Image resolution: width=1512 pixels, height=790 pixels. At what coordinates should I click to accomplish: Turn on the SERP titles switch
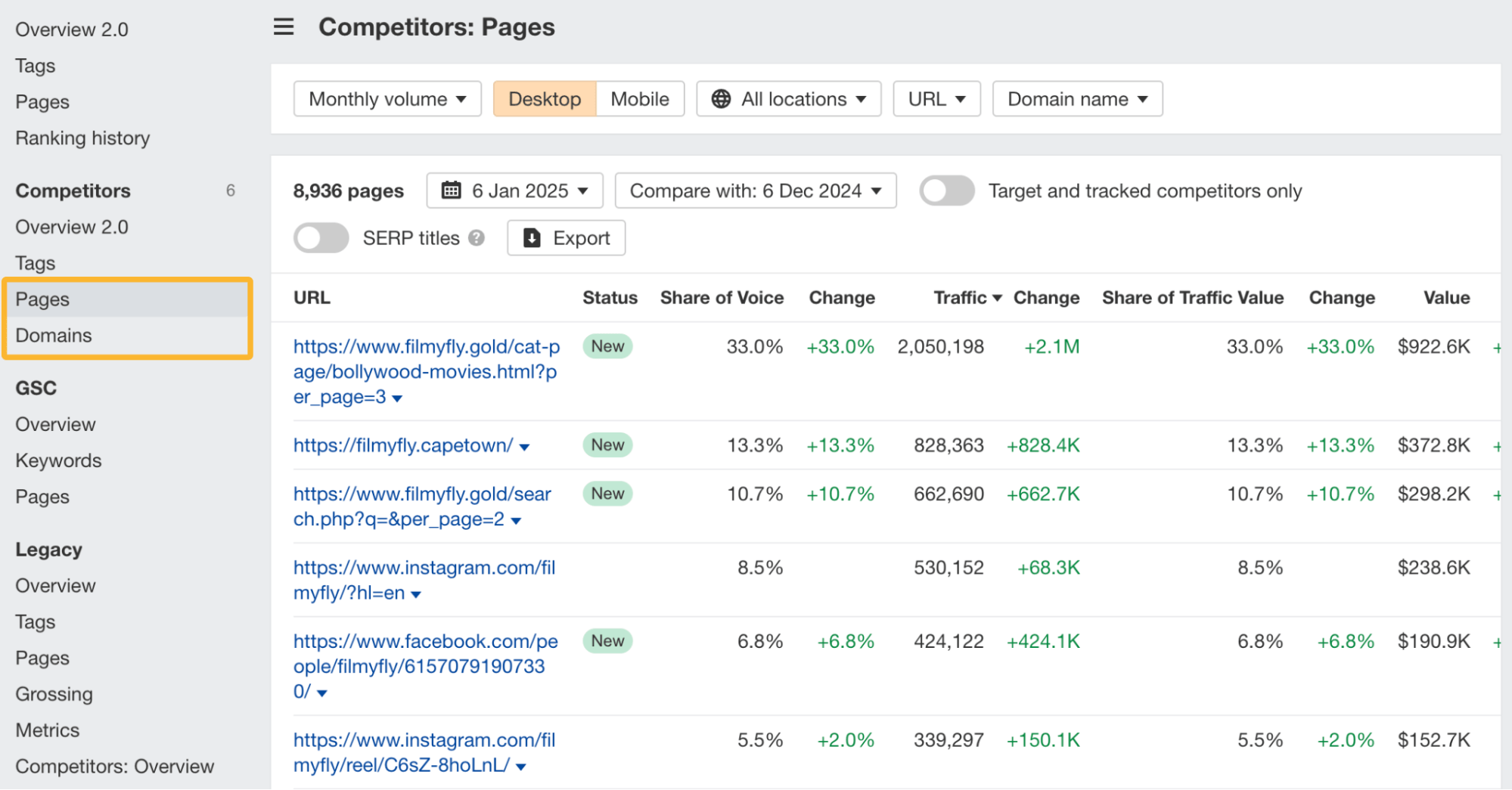coord(321,238)
